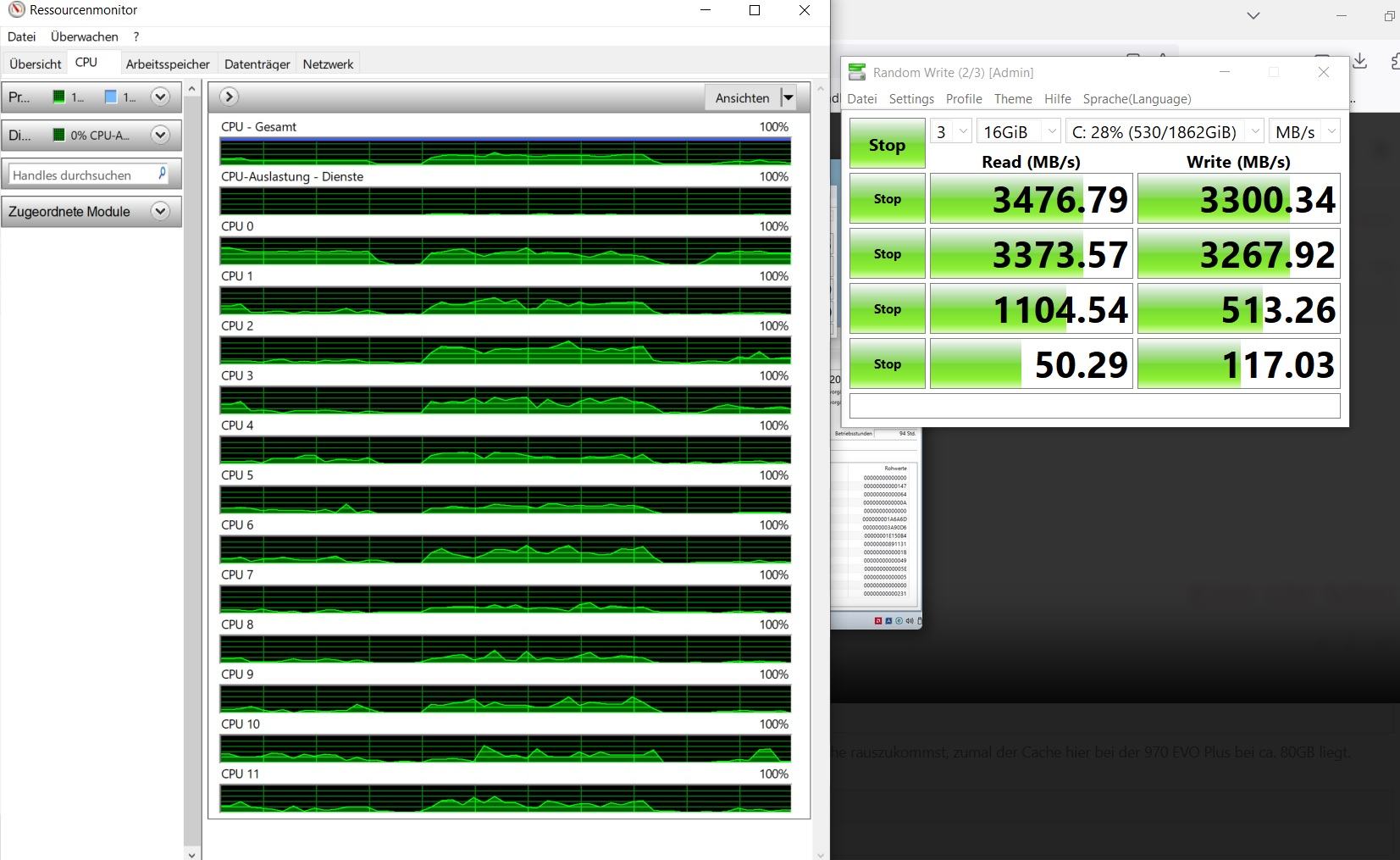Open the ? help menu in Ressourcenmonitor
This screenshot has height=860, width=1400.
pos(136,36)
